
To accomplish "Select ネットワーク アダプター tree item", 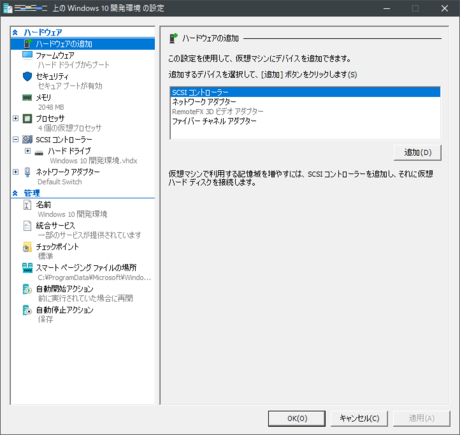I will 68,172.
